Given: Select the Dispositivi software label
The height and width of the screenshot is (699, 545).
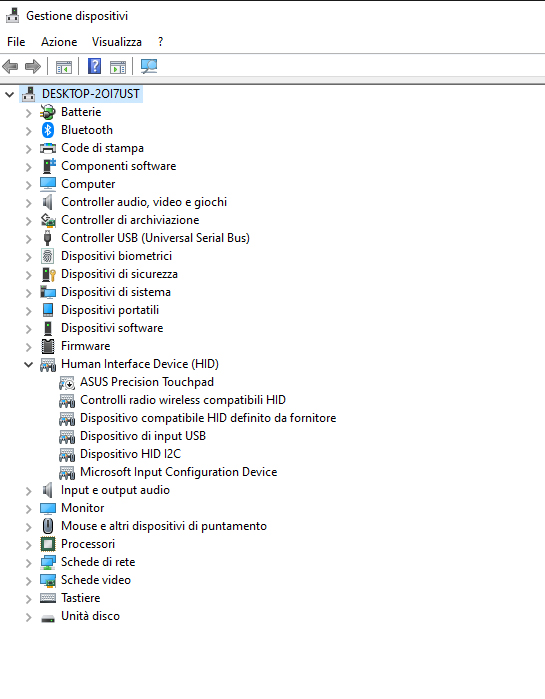Looking at the screenshot, I should pyautogui.click(x=112, y=328).
